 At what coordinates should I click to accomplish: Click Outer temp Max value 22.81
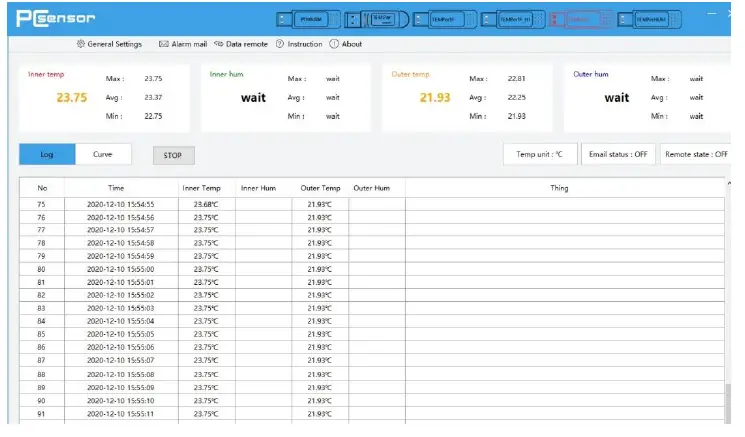pyautogui.click(x=516, y=78)
